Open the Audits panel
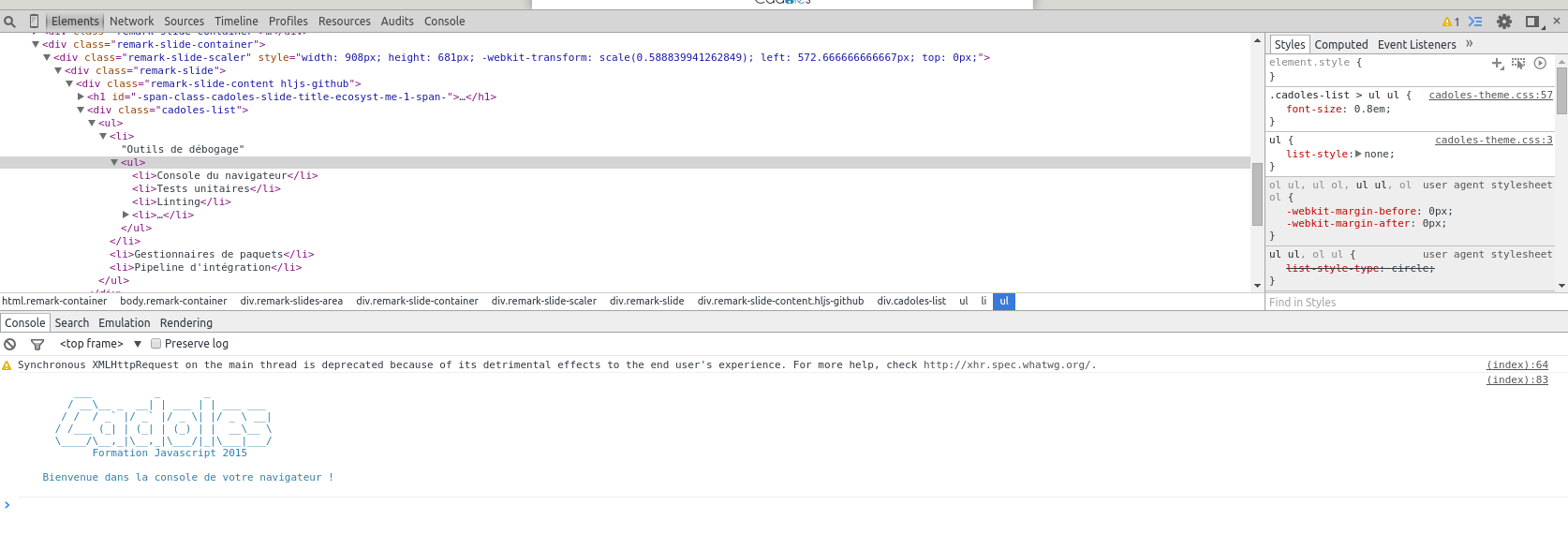Viewport: 1568px width, 535px height. coord(397,21)
